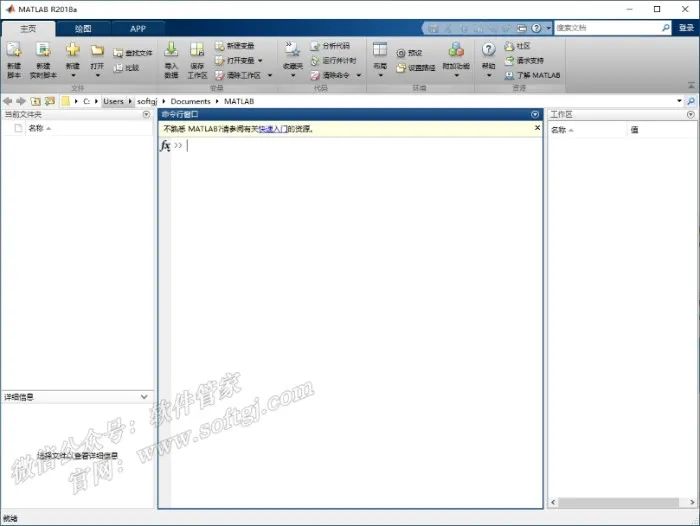
Task: Sort by Value (值) column in Workspace
Action: tap(634, 130)
